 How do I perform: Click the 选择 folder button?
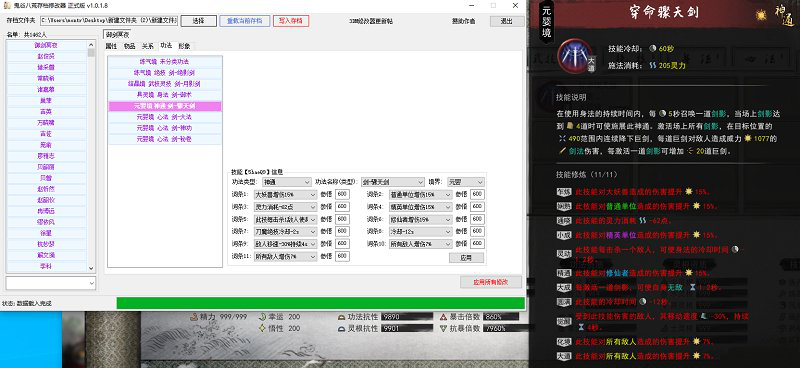(198, 21)
